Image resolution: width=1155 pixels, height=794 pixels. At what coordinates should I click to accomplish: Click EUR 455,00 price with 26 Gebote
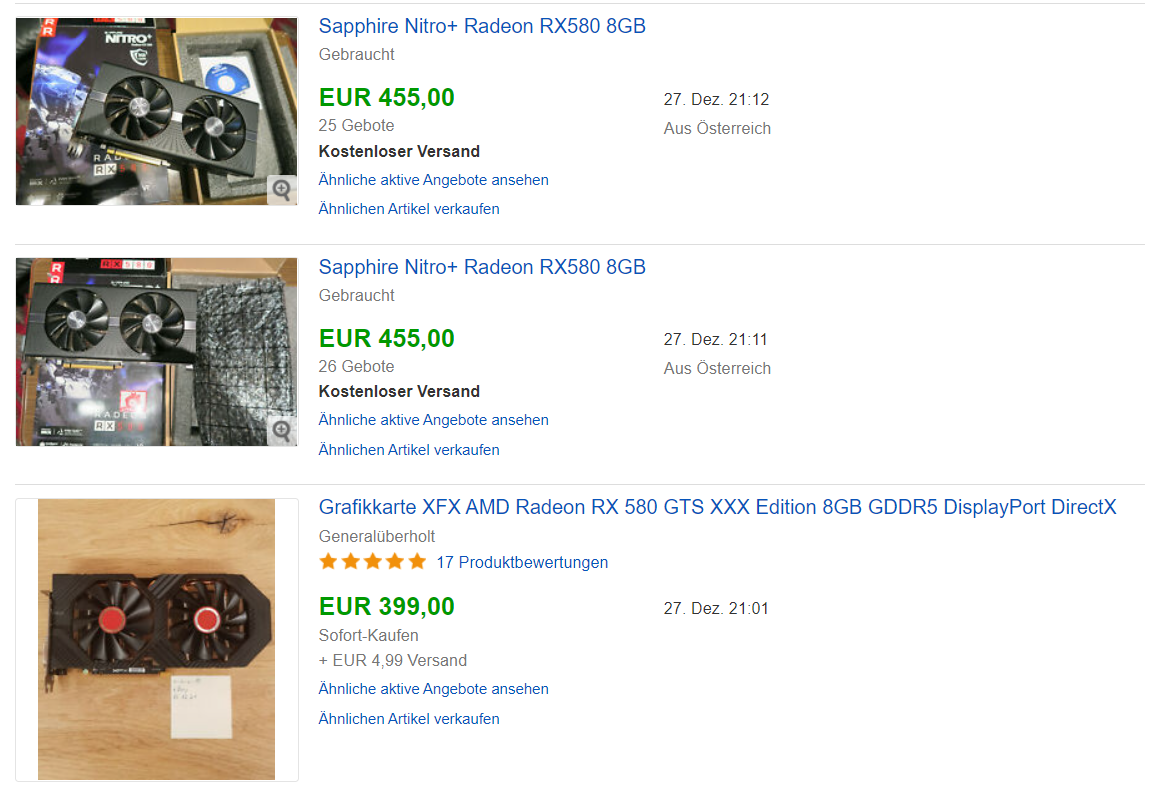(x=387, y=338)
